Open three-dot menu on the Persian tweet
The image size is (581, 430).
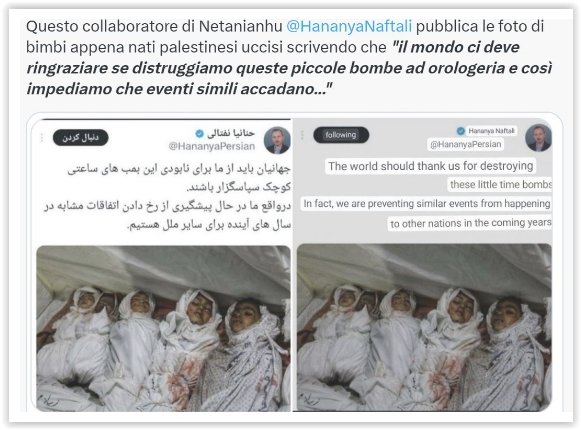tap(42, 138)
